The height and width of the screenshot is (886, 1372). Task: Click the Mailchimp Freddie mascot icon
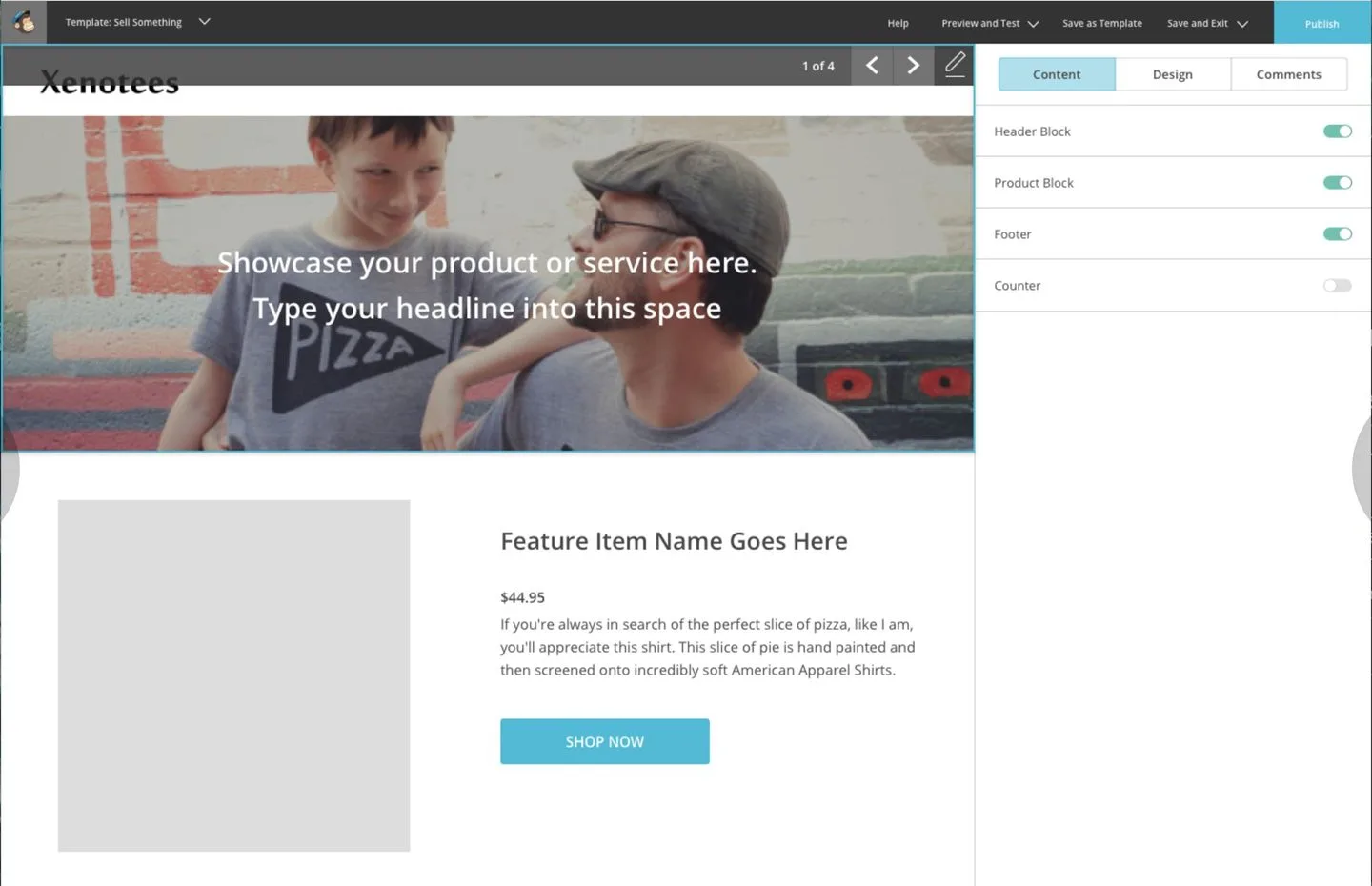tap(24, 22)
